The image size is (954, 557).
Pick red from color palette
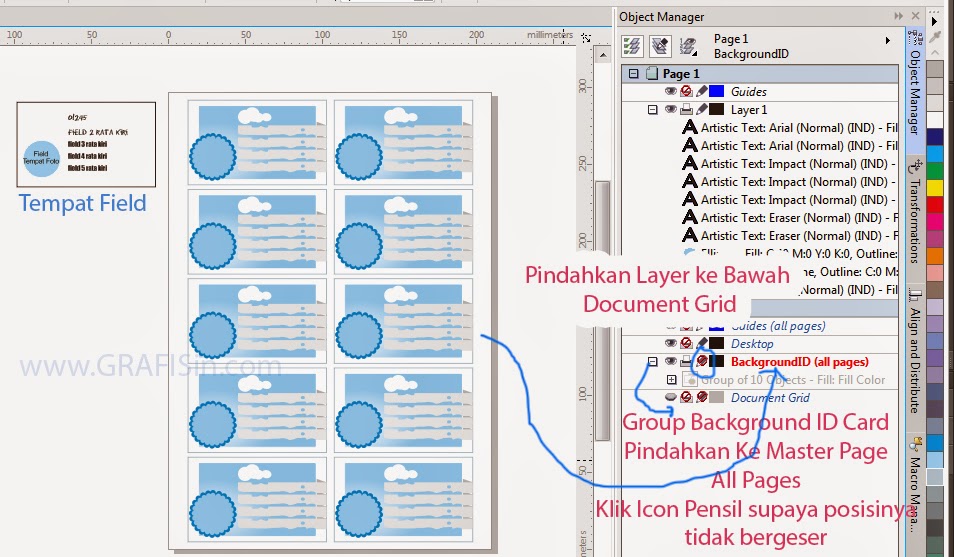coord(935,205)
